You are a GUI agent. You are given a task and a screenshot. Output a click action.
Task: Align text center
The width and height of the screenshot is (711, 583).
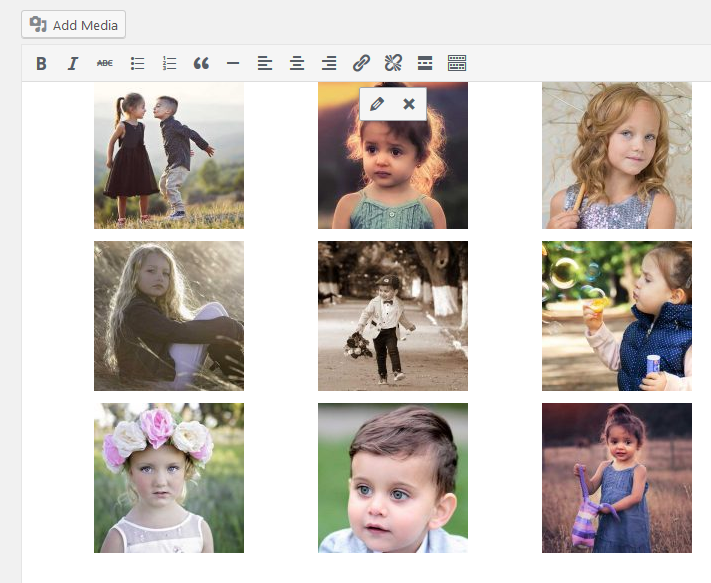(x=297, y=64)
